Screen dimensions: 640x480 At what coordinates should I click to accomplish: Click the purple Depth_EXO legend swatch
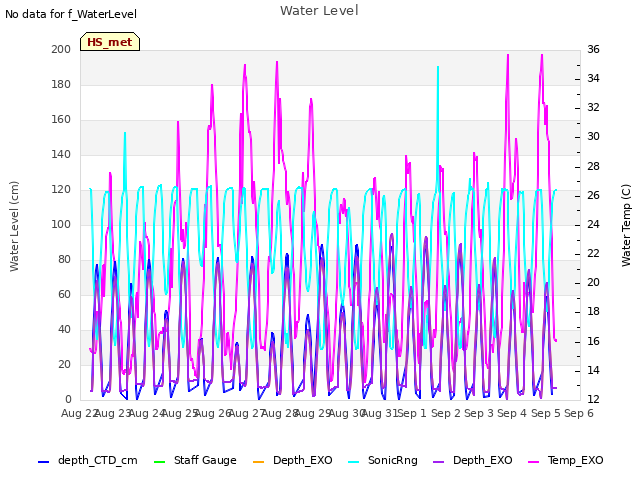pyautogui.click(x=438, y=462)
